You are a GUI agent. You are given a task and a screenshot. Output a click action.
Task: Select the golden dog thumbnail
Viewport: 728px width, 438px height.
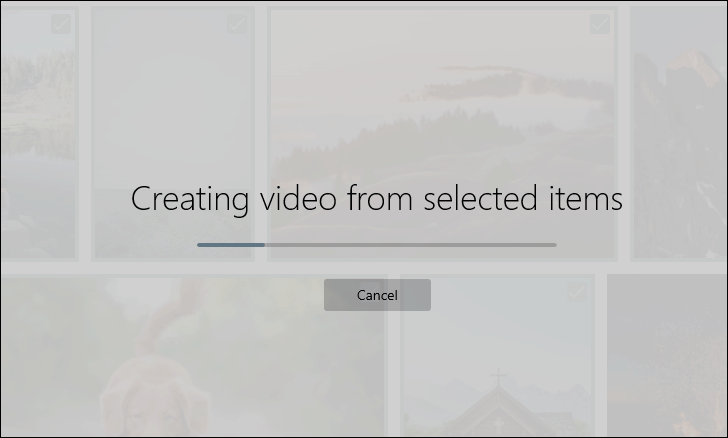[193, 356]
